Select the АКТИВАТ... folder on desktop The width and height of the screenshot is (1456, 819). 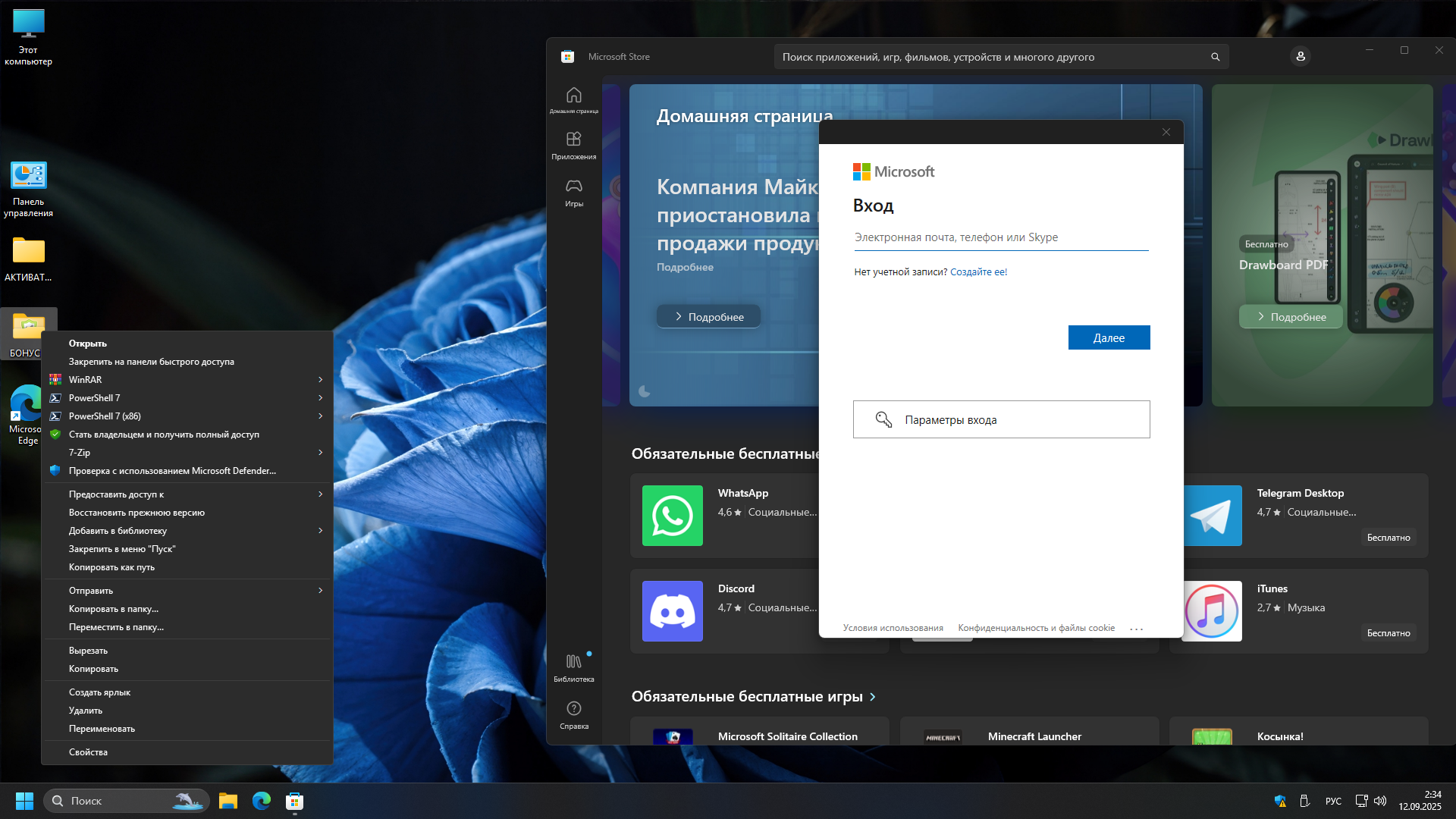pos(28,260)
